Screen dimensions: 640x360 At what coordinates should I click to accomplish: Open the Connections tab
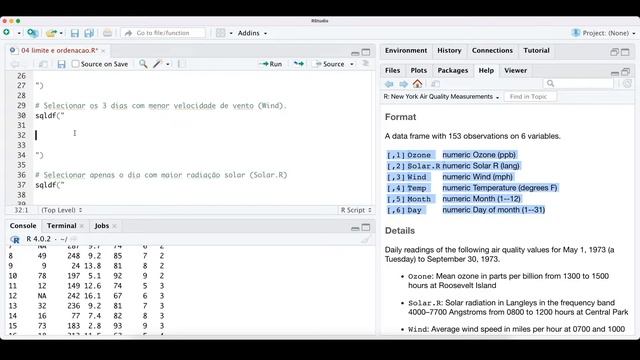[492, 50]
